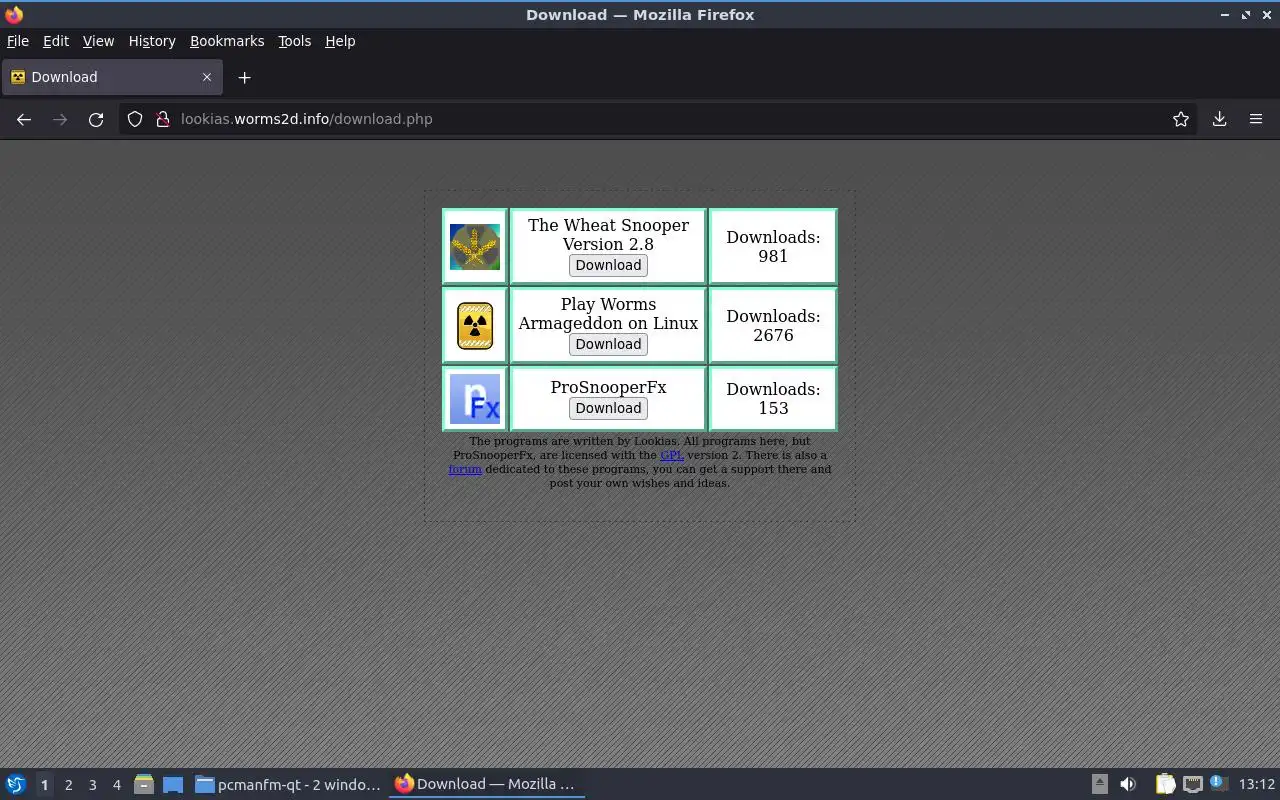Image resolution: width=1280 pixels, height=800 pixels.
Task: Click the forward navigation arrow
Action: coord(60,119)
